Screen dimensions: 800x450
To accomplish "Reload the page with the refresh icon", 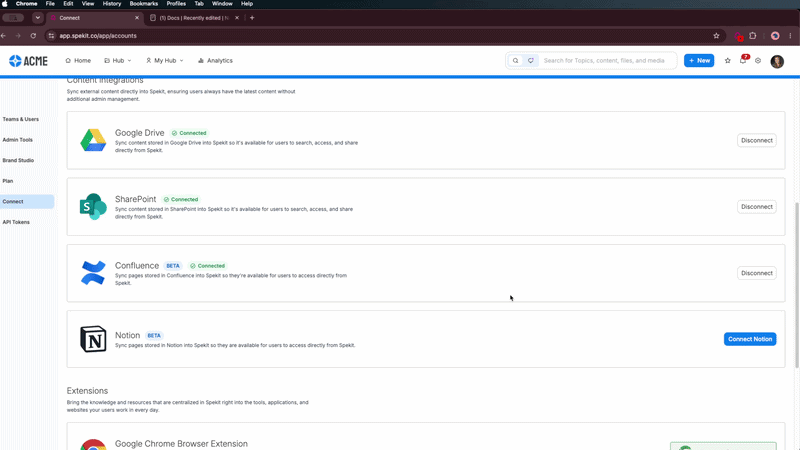I will point(33,36).
